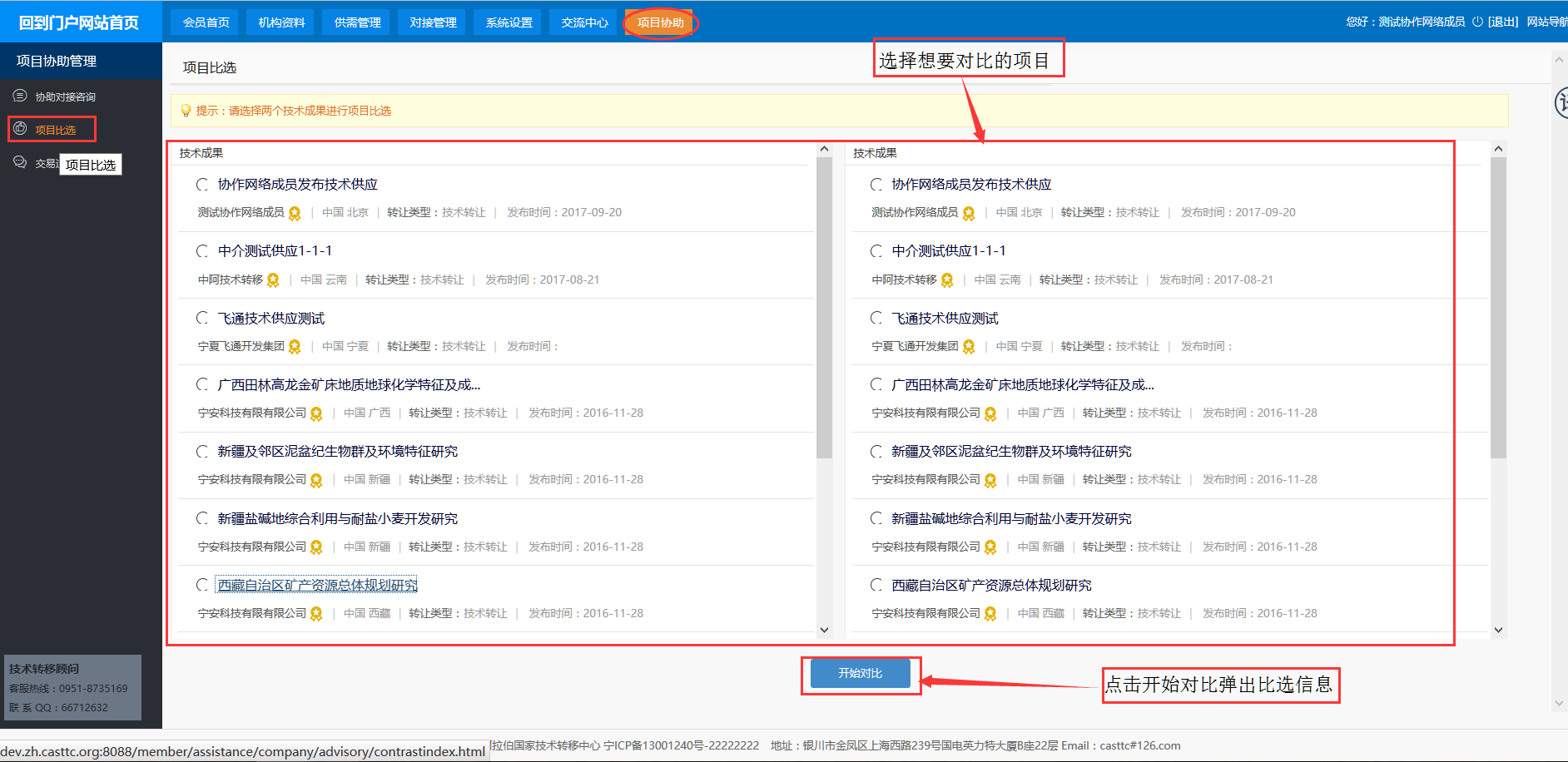This screenshot has height=762, width=1568.
Task: Click medal badge in right 广西田林高龙金矿 row
Action: pyautogui.click(x=990, y=413)
